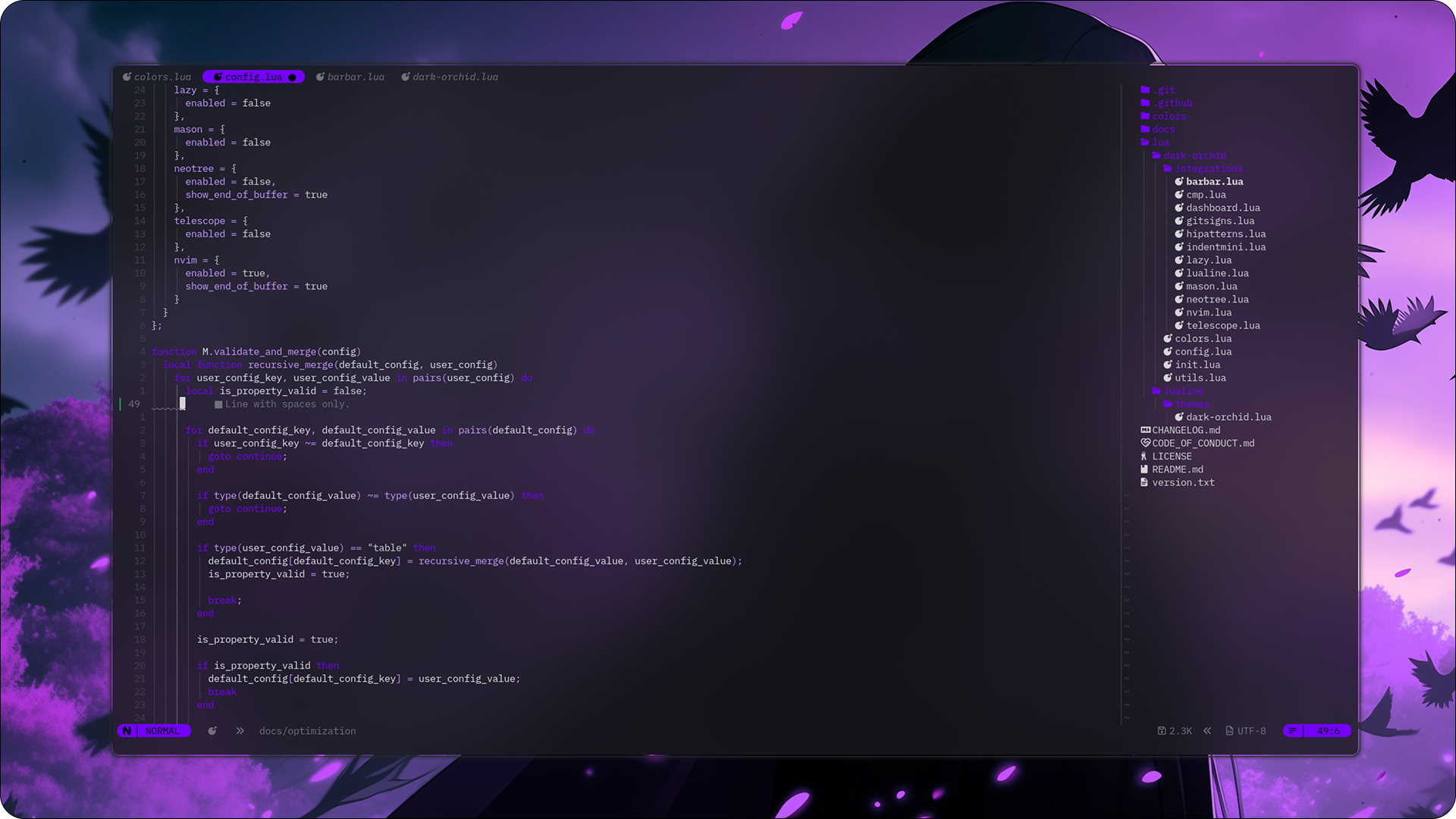The image size is (1456, 819).
Task: Click the diagnostic square on the spaces warning
Action: (218, 404)
